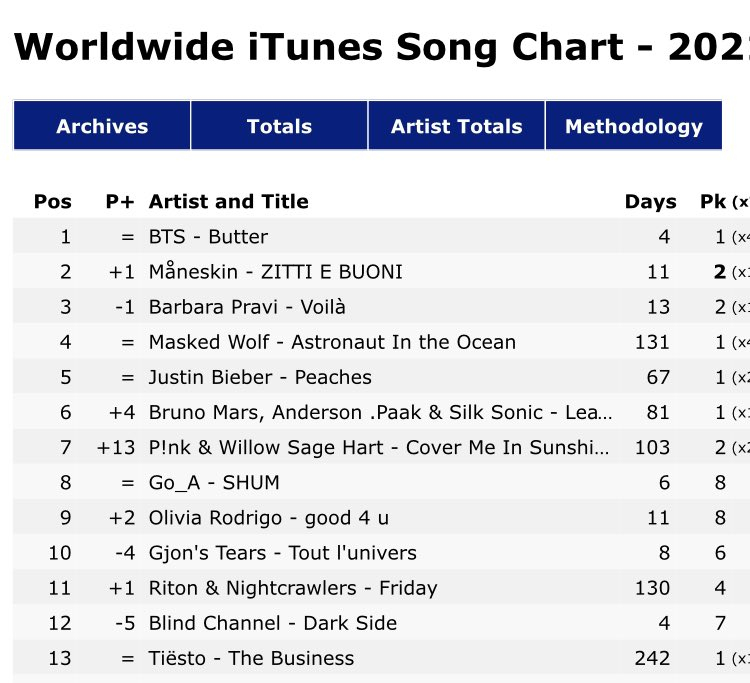Click BTS - Butter song entry

[208, 237]
